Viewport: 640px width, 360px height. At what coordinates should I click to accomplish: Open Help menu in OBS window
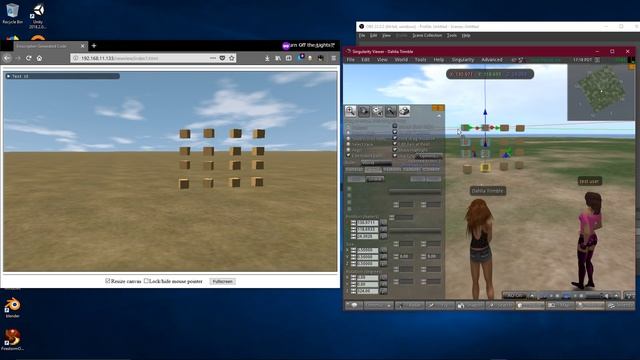(466, 36)
